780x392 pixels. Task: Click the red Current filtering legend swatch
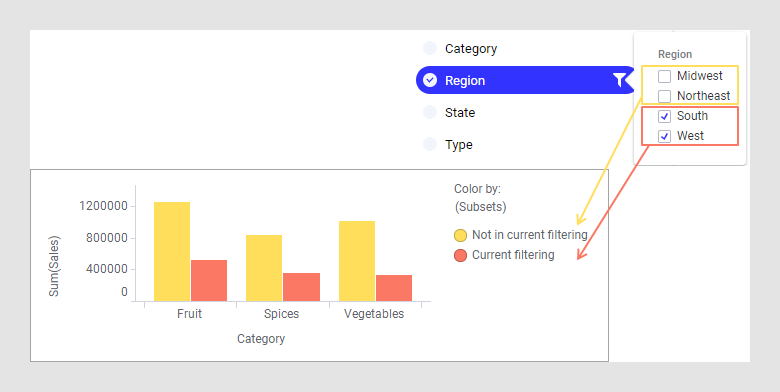point(461,255)
